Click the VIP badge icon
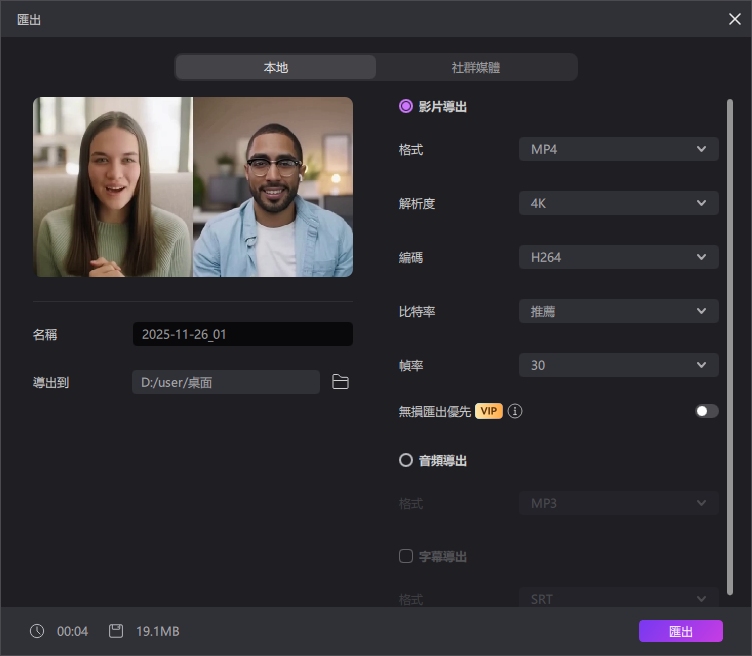Viewport: 752px width, 656px height. 489,411
